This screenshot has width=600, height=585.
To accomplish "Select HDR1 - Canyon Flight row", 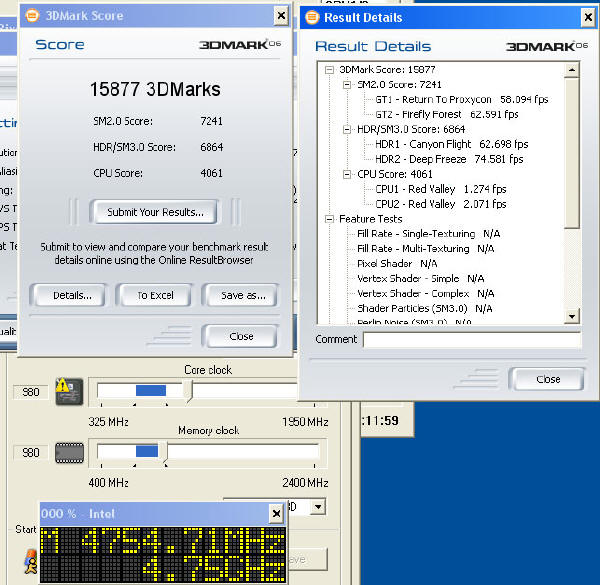I will pyautogui.click(x=452, y=145).
